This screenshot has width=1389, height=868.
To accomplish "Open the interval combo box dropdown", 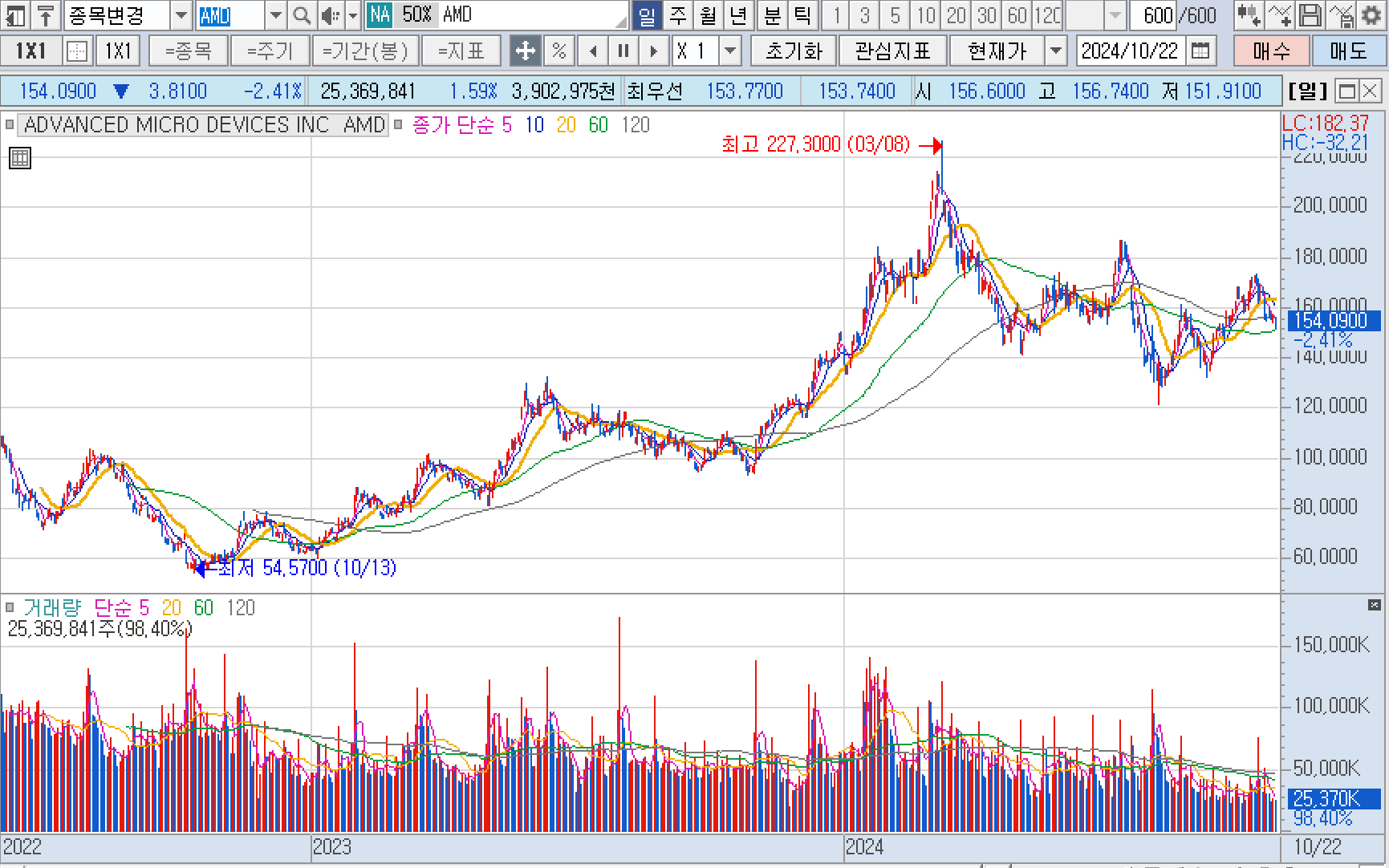I will 1115,15.
